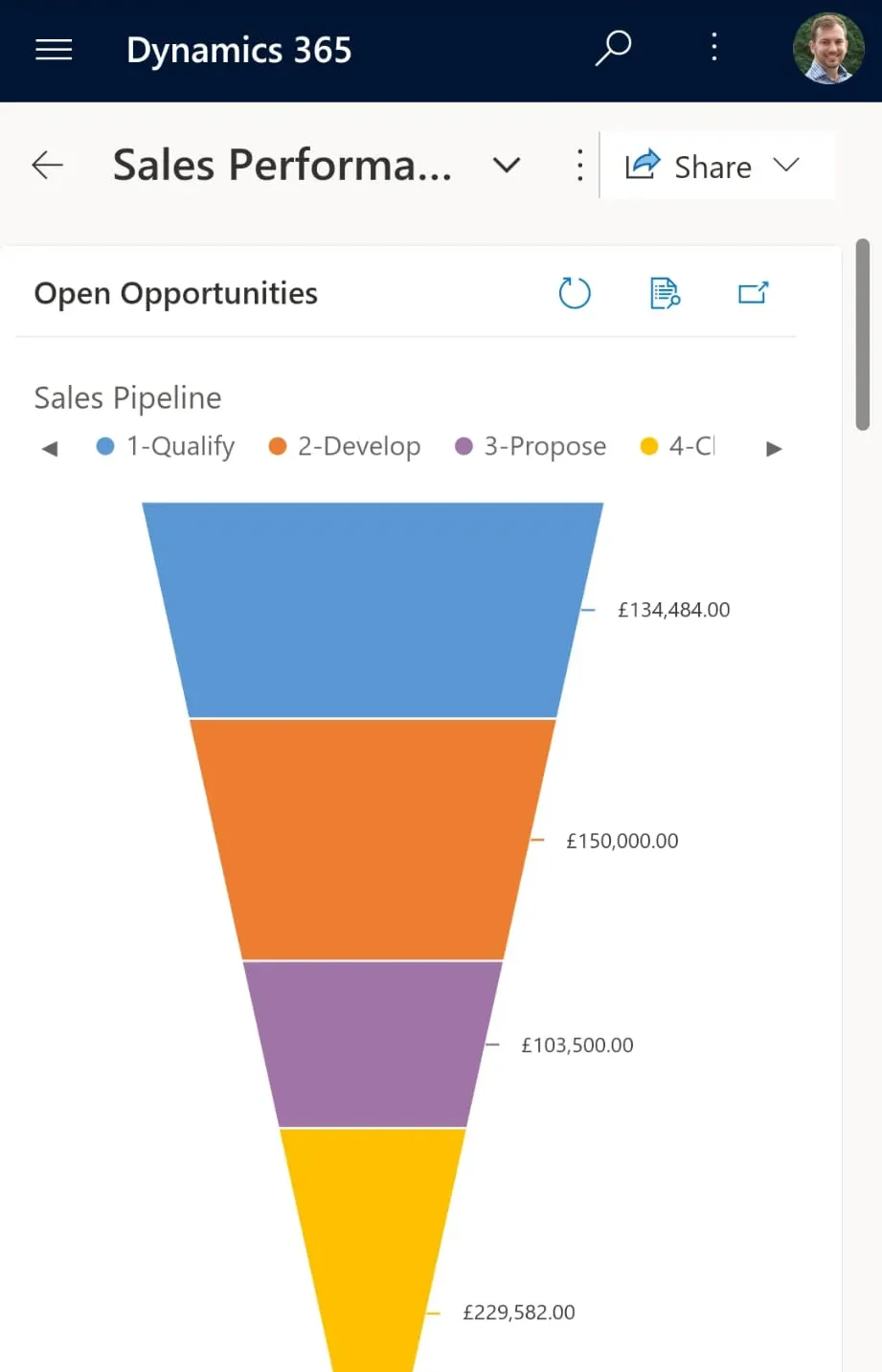
Task: Select the yellow 4-Close funnel segment
Action: click(x=373, y=1249)
